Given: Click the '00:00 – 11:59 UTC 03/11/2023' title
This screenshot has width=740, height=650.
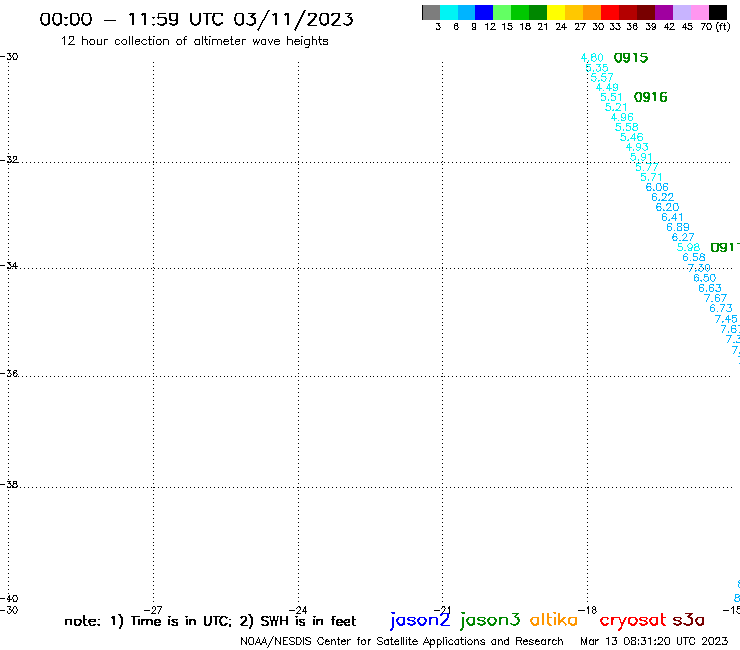Looking at the screenshot, I should tap(196, 19).
